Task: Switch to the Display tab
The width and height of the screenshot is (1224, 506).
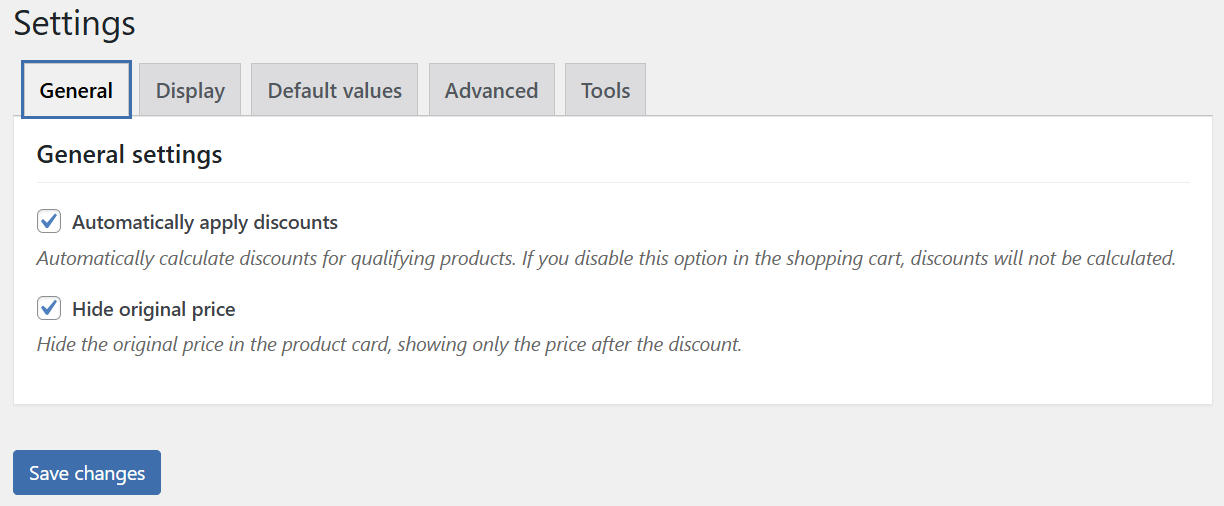Action: click(x=190, y=90)
